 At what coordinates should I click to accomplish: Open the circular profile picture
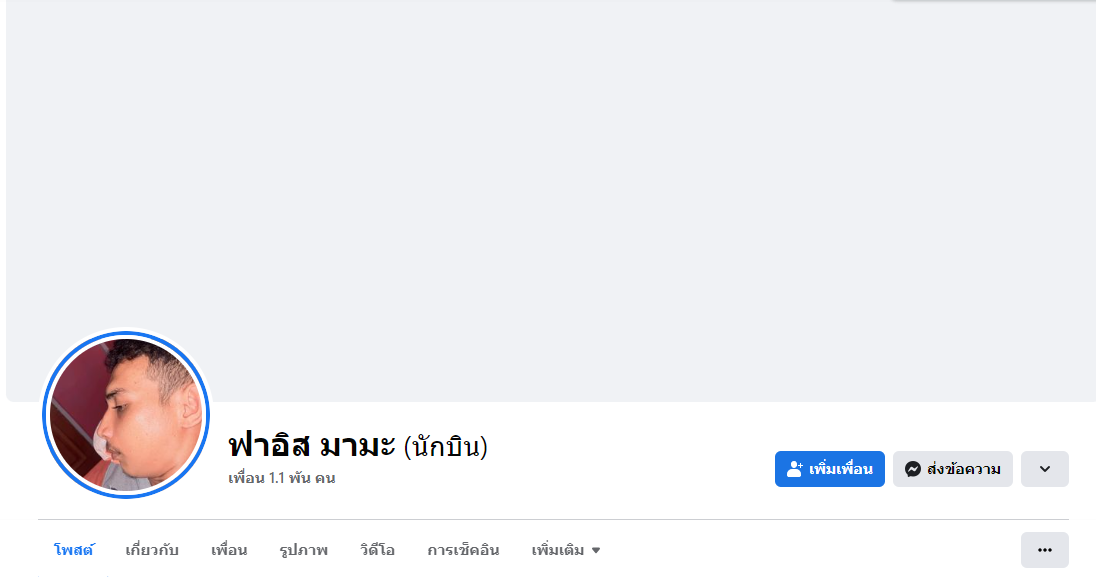(x=126, y=415)
